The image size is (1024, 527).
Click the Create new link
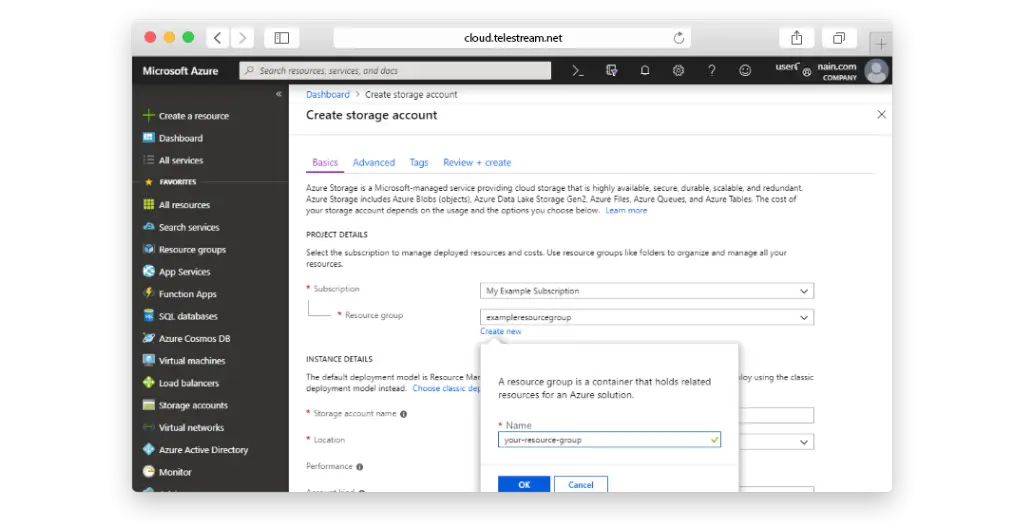click(x=500, y=331)
